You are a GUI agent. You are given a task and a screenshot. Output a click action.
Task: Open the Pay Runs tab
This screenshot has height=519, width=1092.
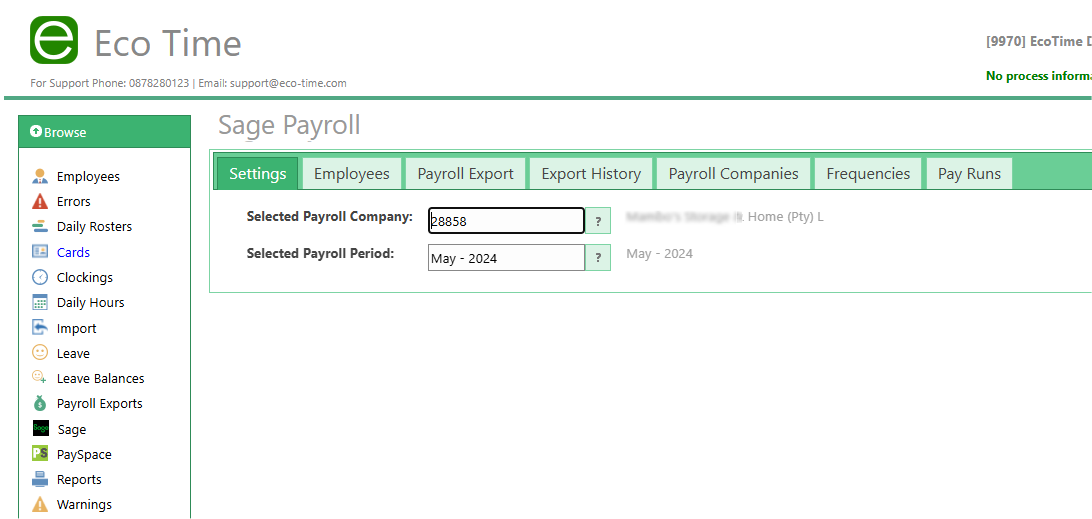pos(969,173)
